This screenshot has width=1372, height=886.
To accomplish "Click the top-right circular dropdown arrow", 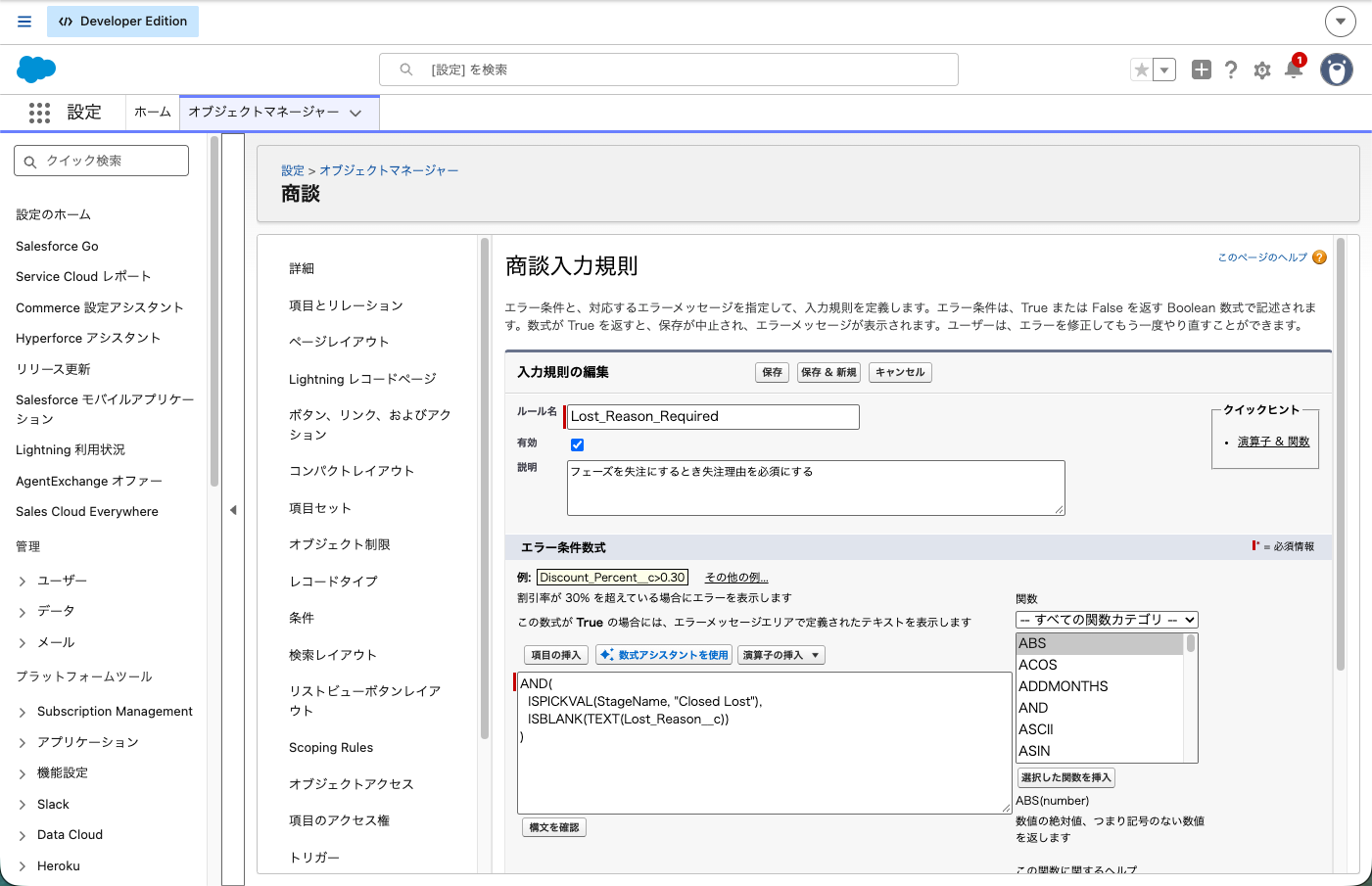I will pyautogui.click(x=1341, y=21).
